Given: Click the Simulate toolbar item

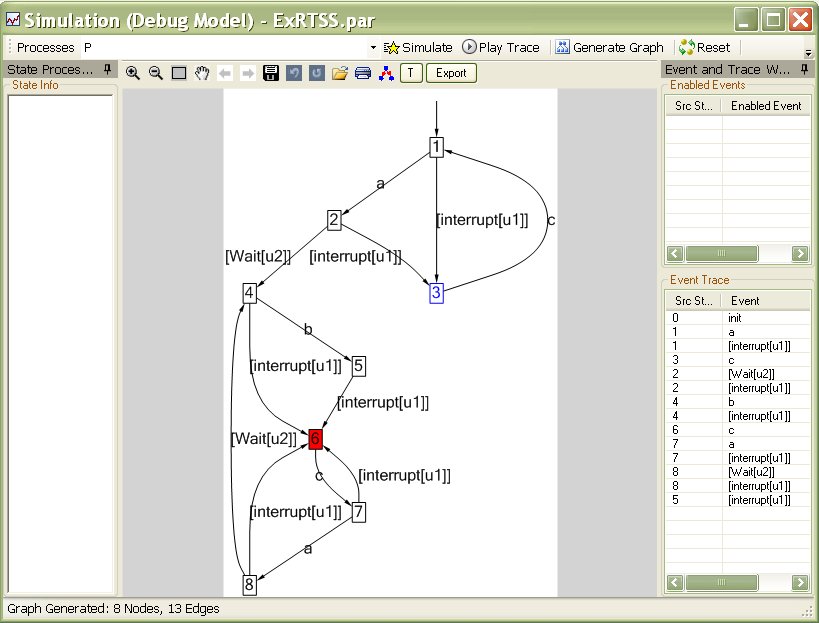Looking at the screenshot, I should pos(418,48).
